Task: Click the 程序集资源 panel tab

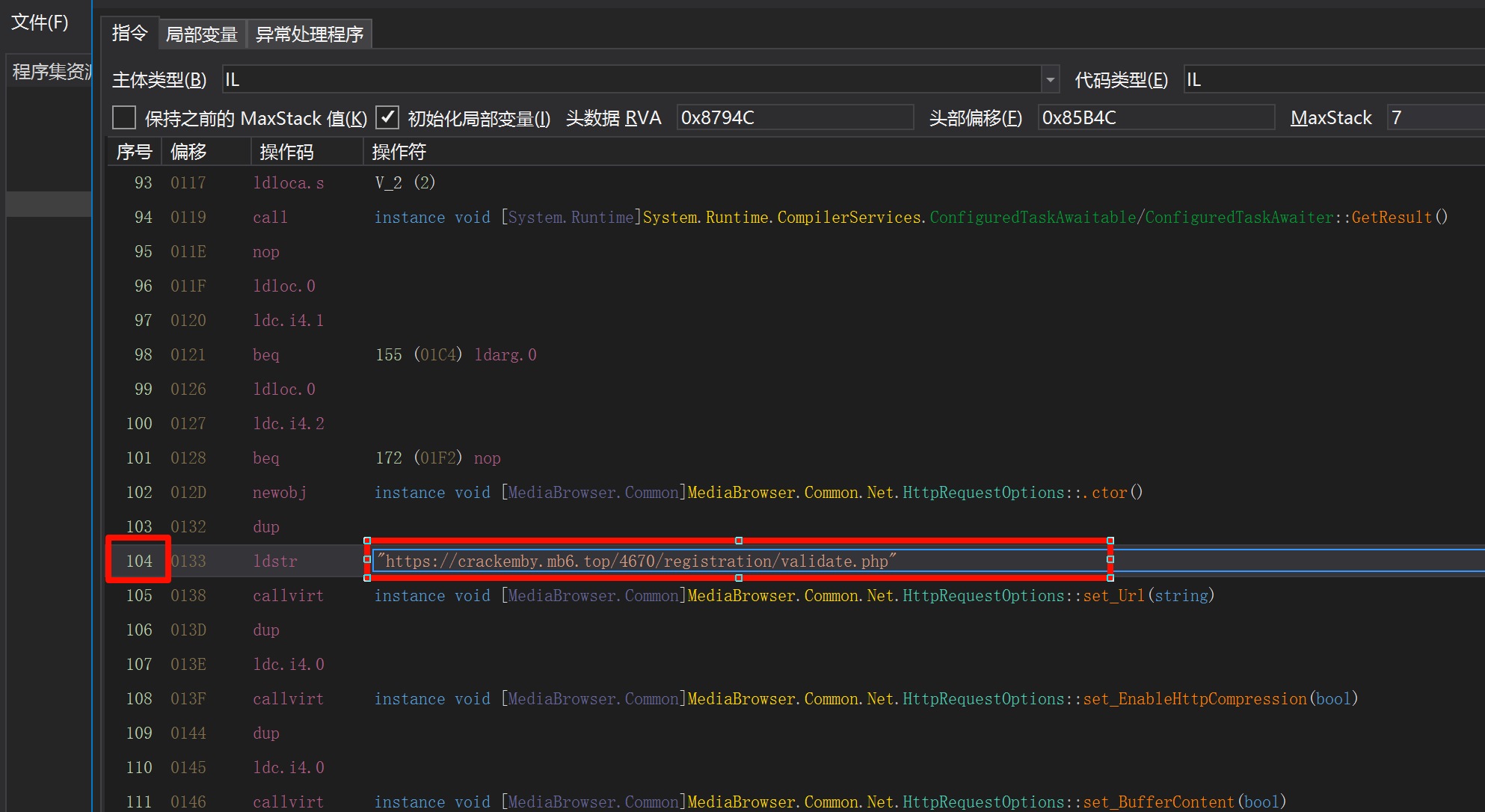Action: click(x=51, y=72)
